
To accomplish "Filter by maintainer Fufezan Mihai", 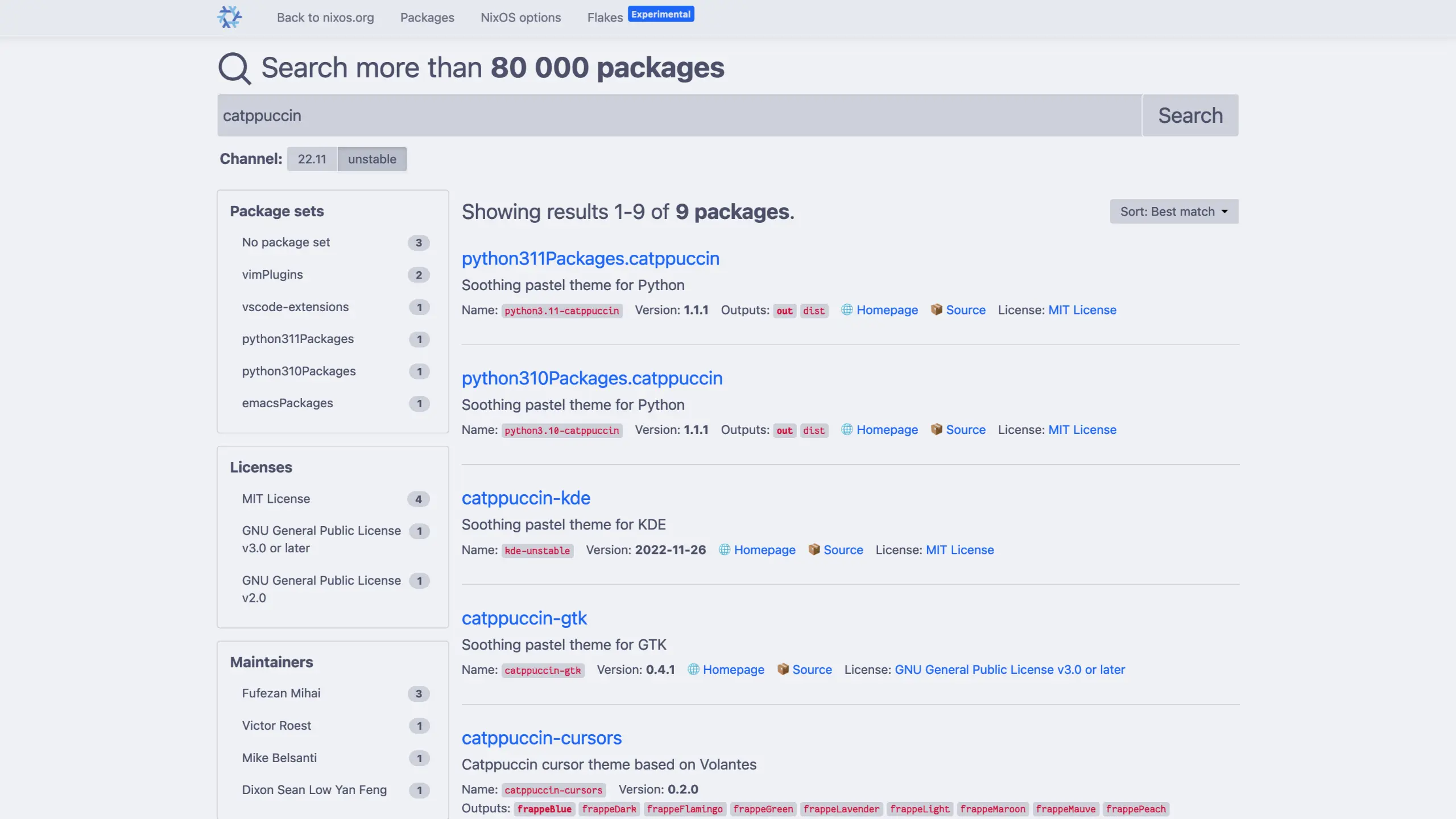I will (x=335, y=693).
